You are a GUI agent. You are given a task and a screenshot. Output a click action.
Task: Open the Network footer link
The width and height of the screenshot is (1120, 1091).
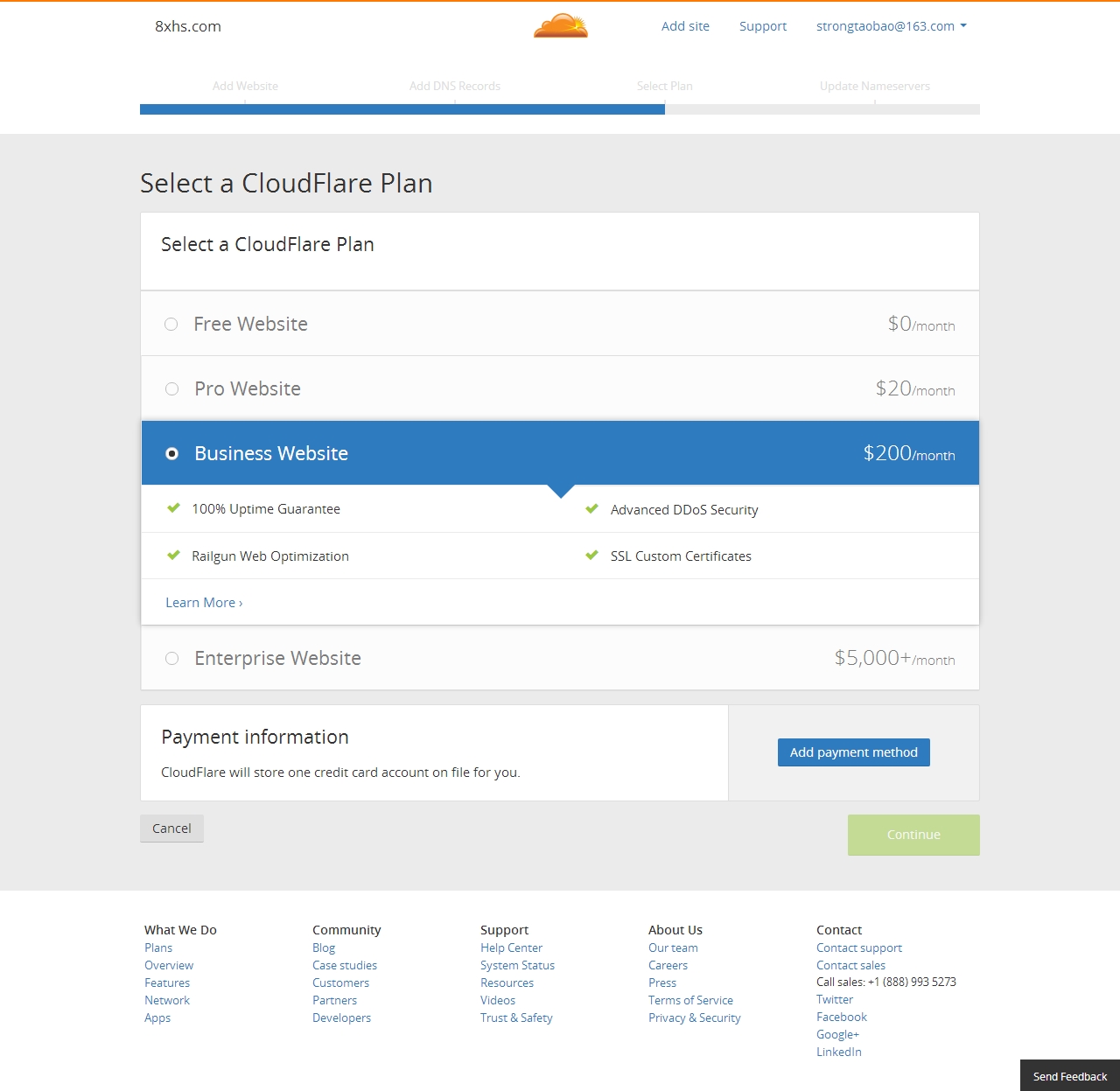point(167,1000)
